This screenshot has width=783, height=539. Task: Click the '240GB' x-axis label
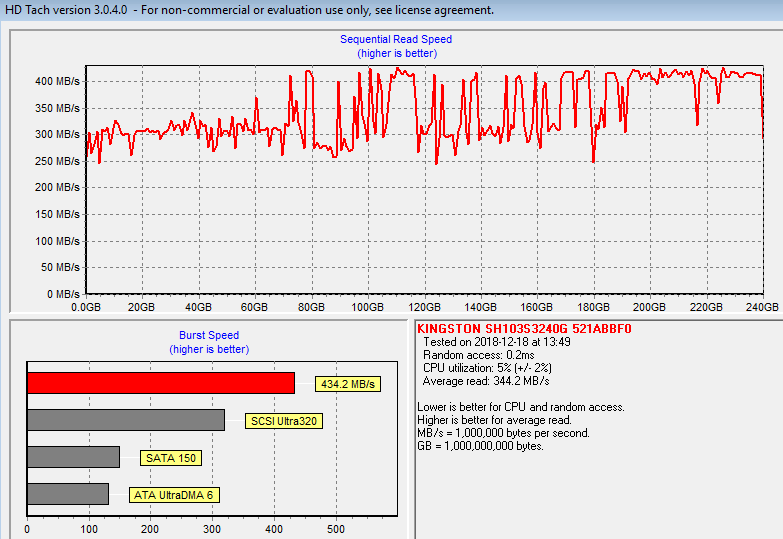762,307
